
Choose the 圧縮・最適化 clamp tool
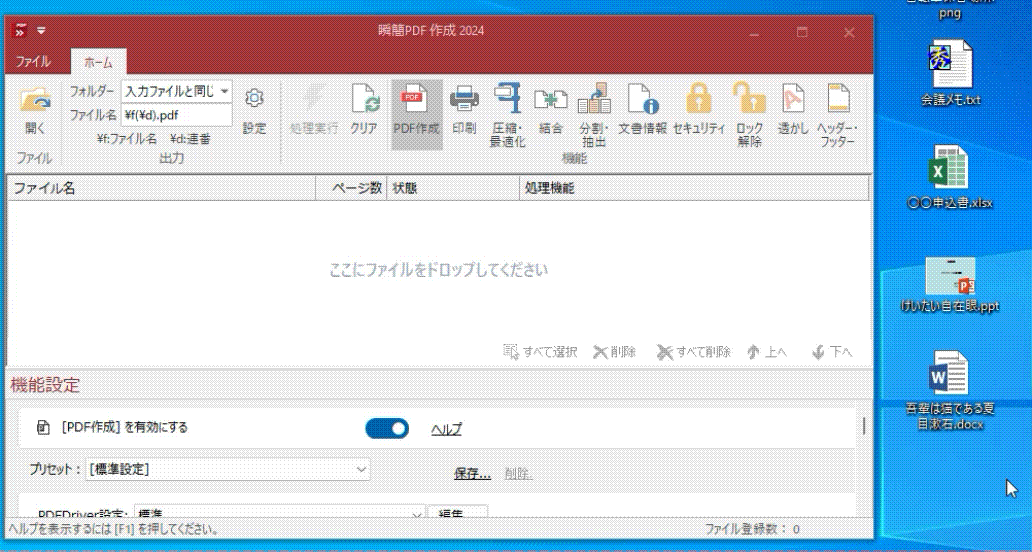pyautogui.click(x=507, y=115)
